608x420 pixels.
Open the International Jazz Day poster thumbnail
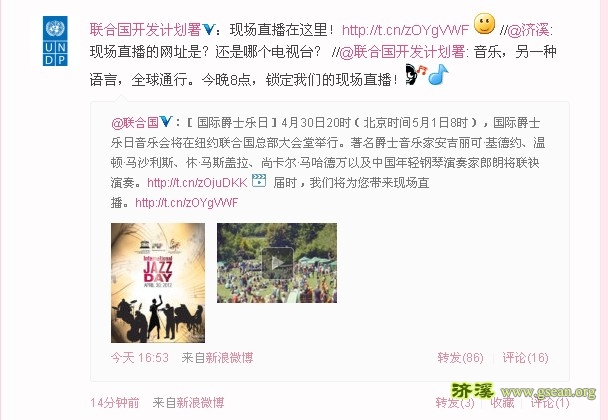pos(158,283)
